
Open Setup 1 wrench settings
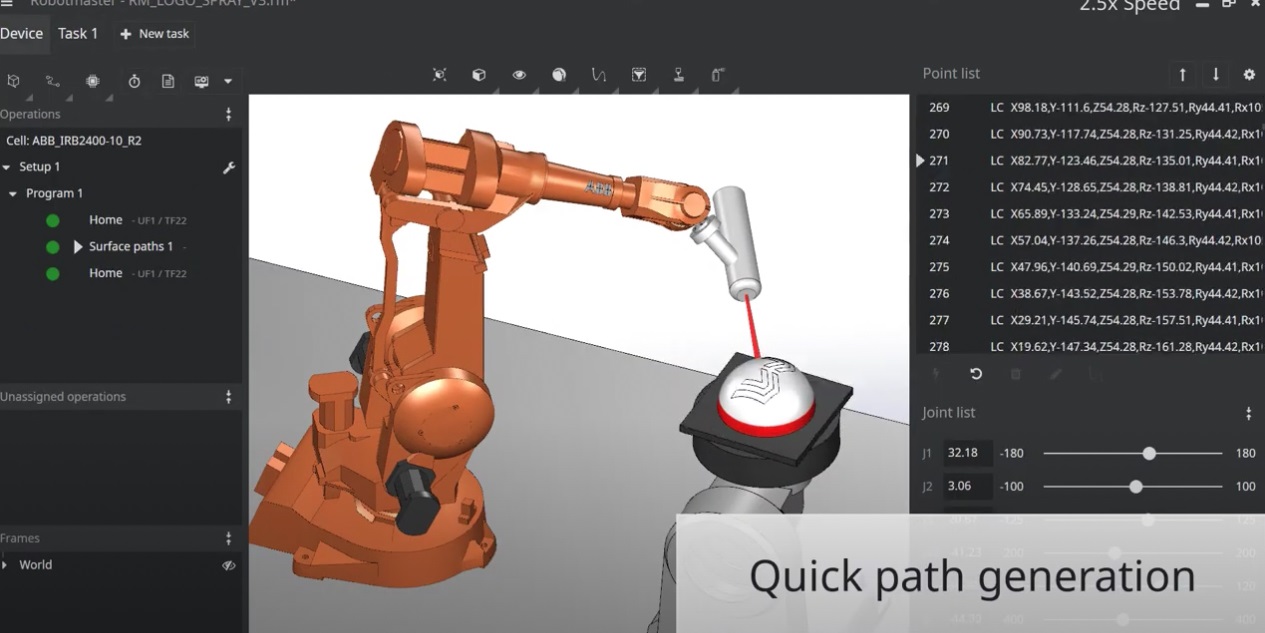[228, 167]
